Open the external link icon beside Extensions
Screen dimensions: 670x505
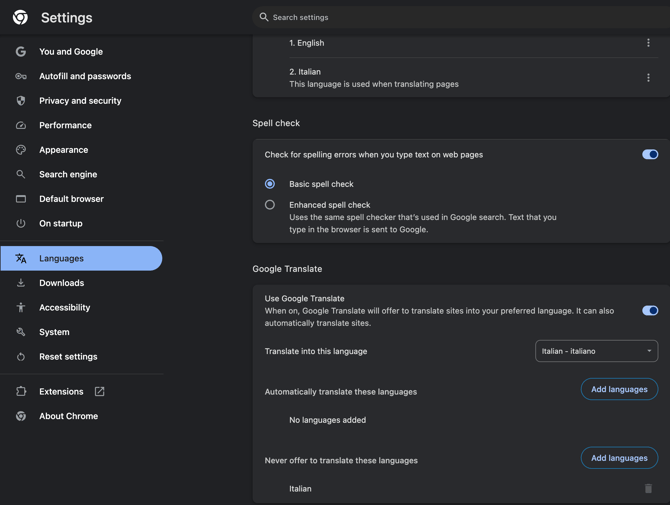pyautogui.click(x=99, y=392)
